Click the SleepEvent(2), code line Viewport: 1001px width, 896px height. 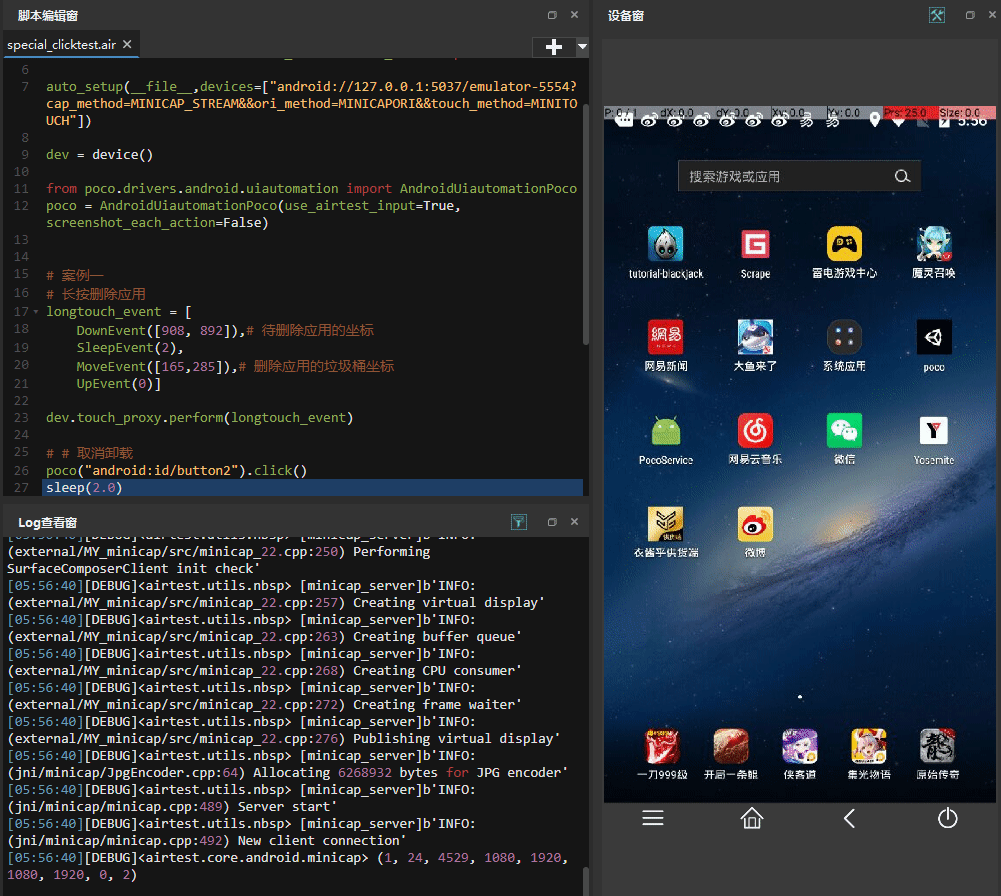point(130,348)
